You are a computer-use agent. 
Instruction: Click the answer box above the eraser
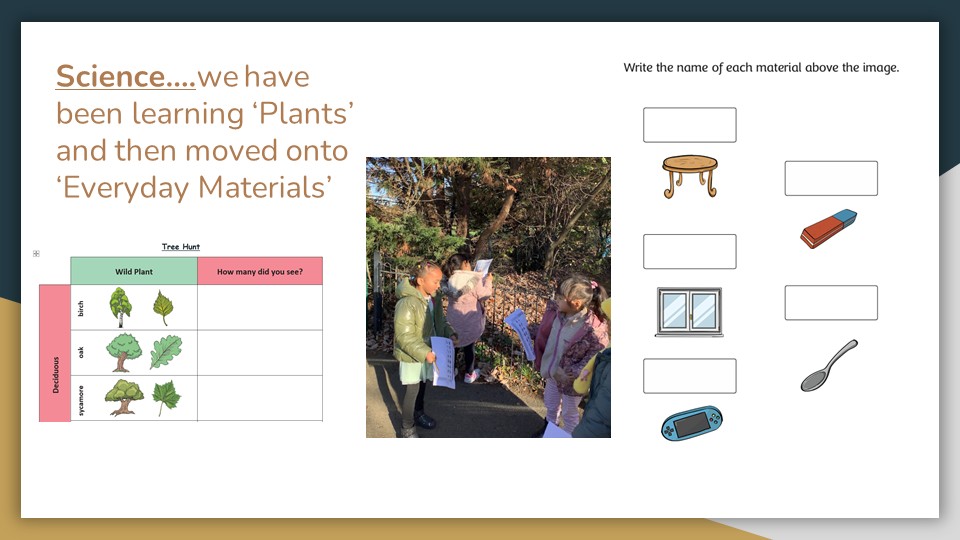830,178
